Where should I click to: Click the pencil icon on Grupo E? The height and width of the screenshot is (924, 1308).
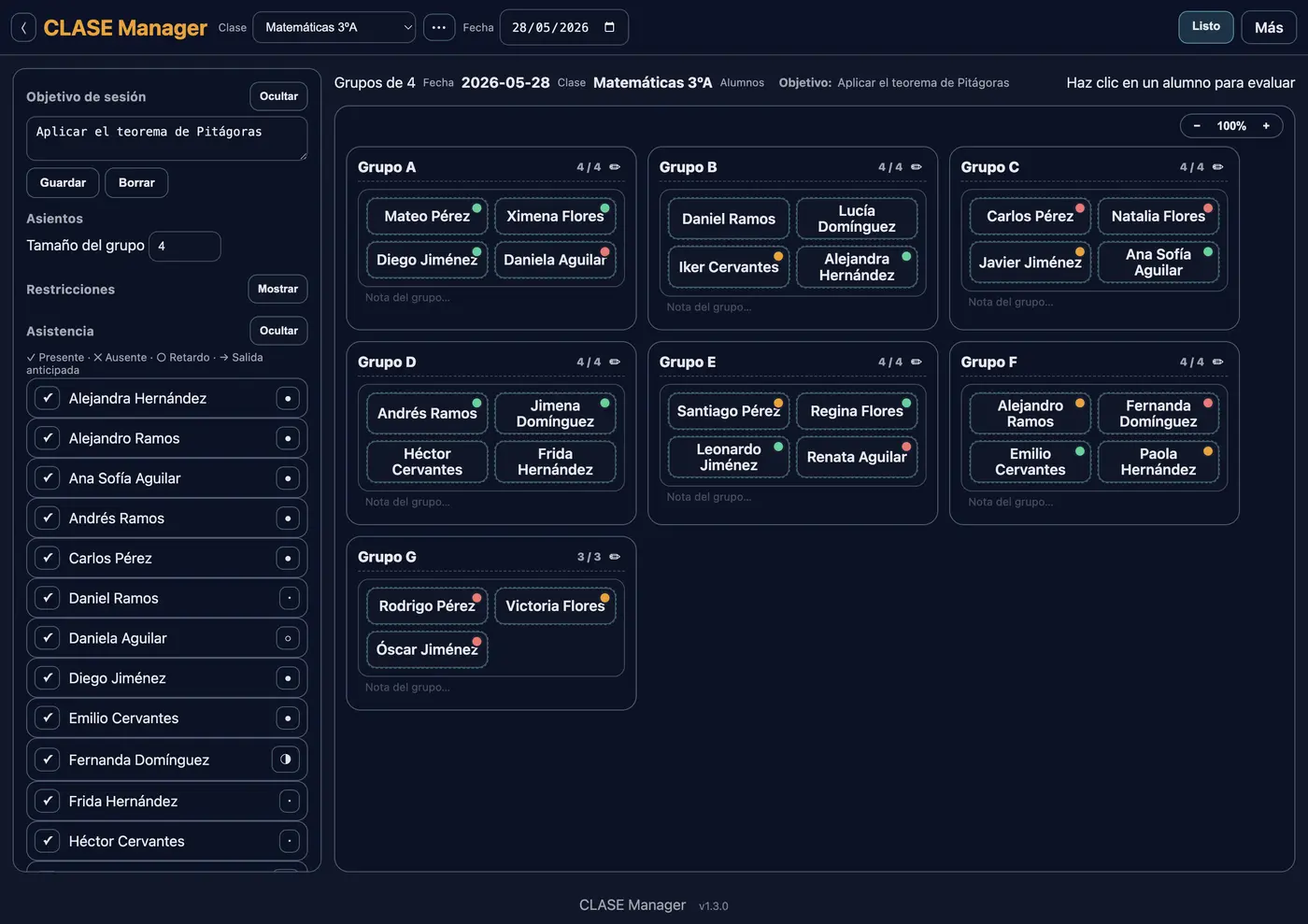[x=917, y=362]
